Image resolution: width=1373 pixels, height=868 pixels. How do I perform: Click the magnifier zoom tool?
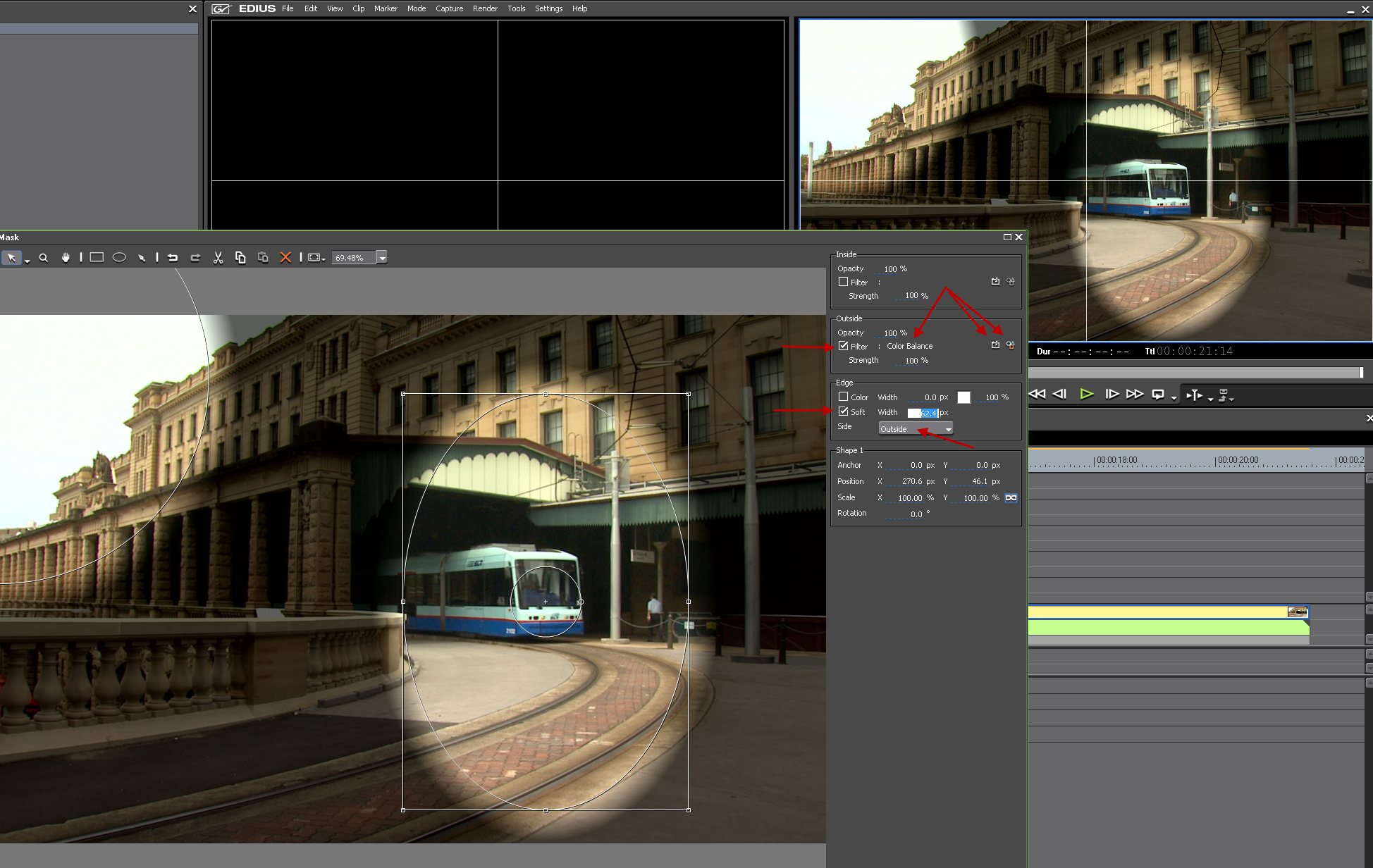pos(44,258)
